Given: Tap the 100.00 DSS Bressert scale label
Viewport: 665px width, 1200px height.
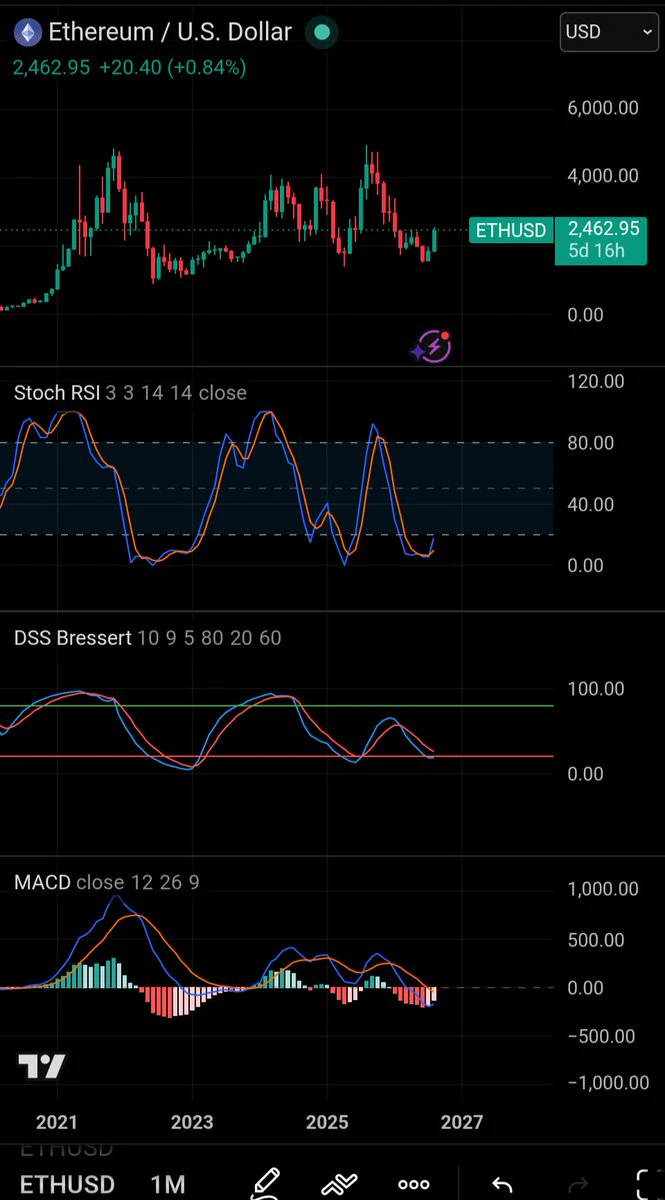Looking at the screenshot, I should click(595, 689).
